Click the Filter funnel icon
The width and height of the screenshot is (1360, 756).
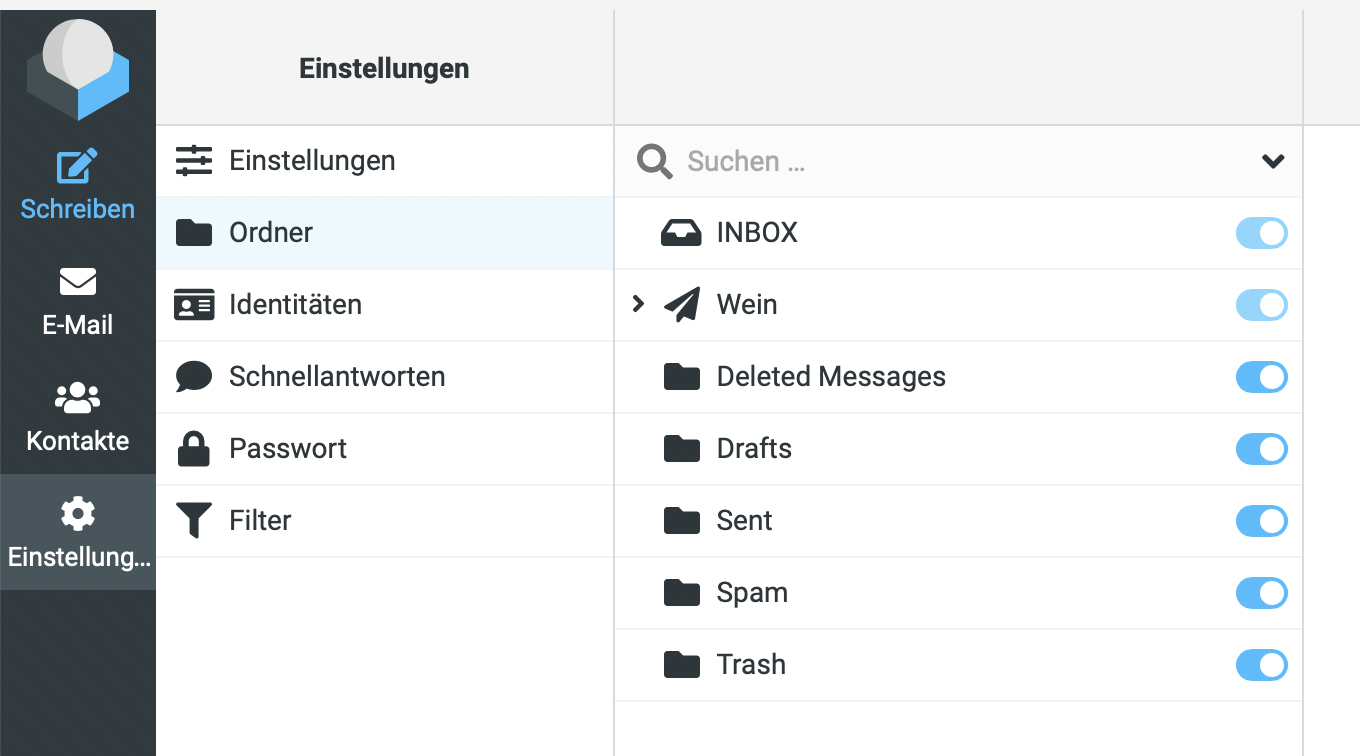193,520
